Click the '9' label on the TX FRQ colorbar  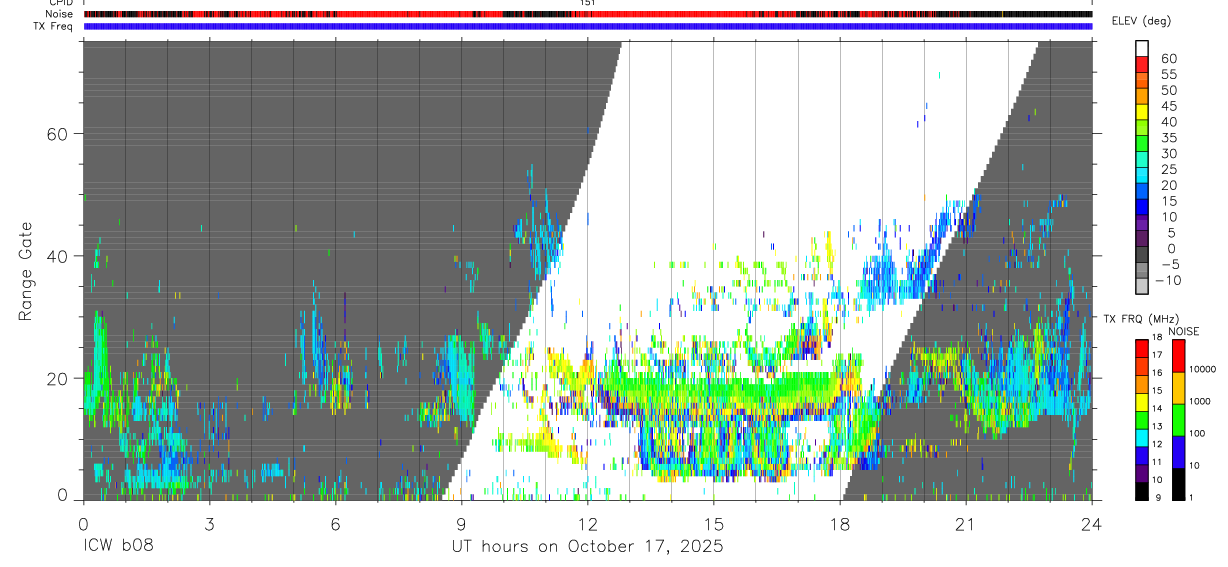coord(1159,497)
